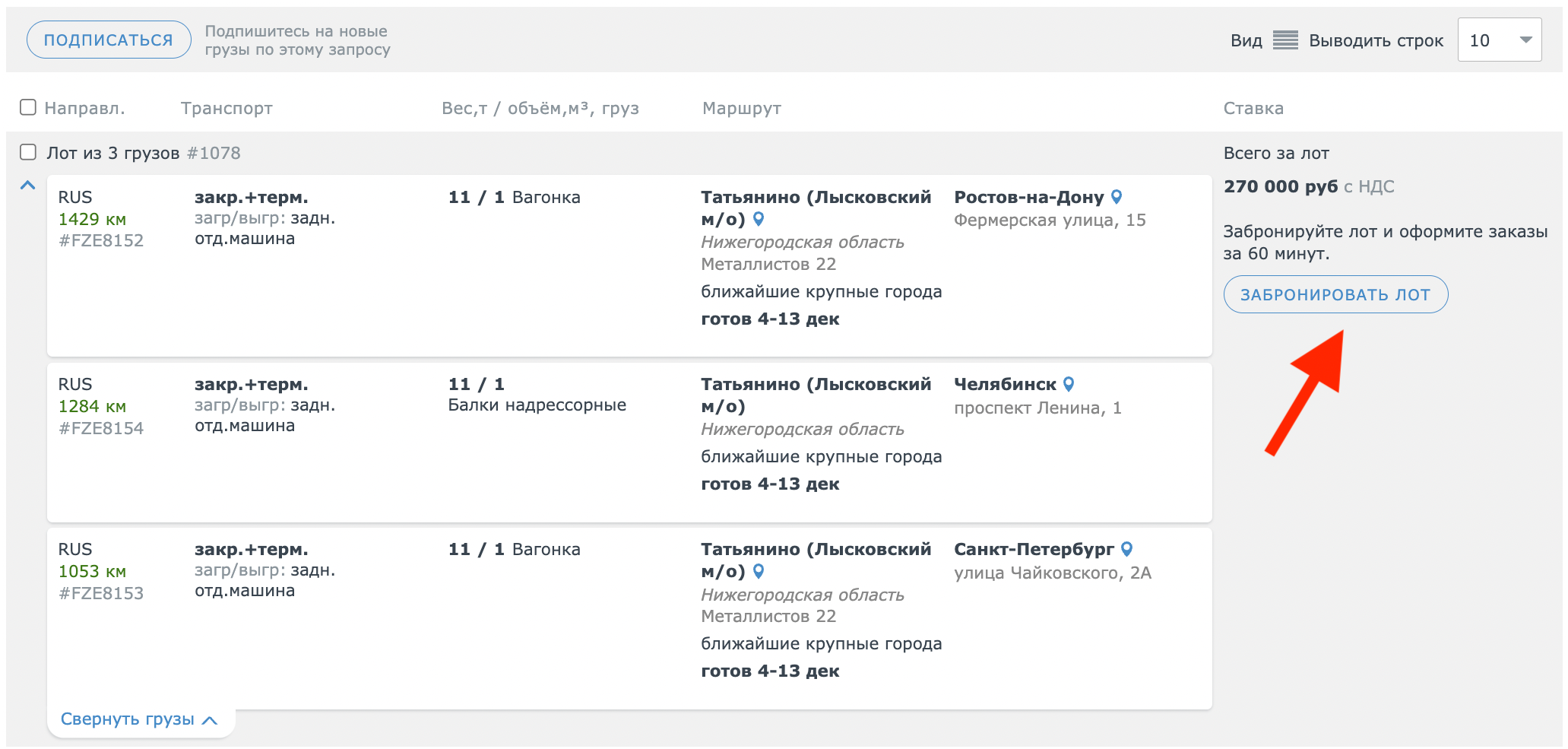This screenshot has width=1568, height=749.
Task: Select cargo ID #FZE8152
Action: [x=101, y=241]
